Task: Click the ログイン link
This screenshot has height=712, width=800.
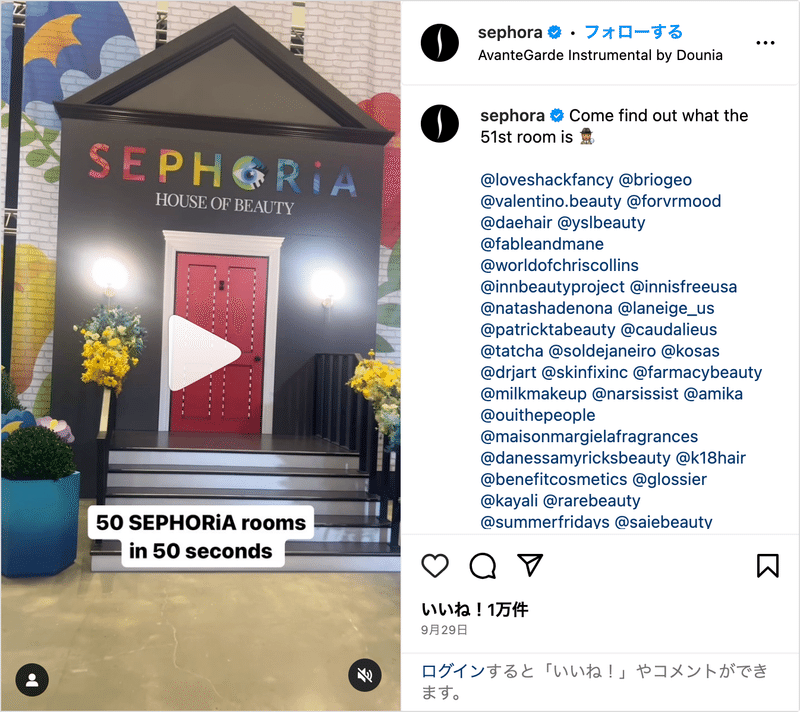Action: (x=453, y=671)
